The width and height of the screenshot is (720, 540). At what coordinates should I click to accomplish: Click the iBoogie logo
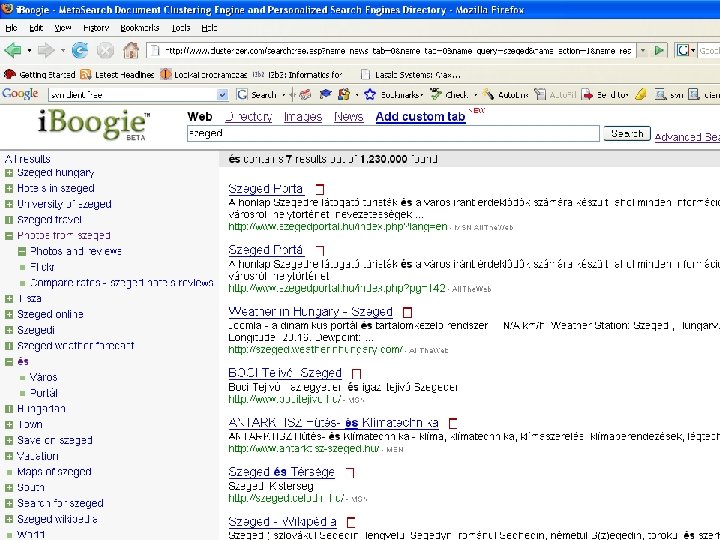click(x=93, y=124)
